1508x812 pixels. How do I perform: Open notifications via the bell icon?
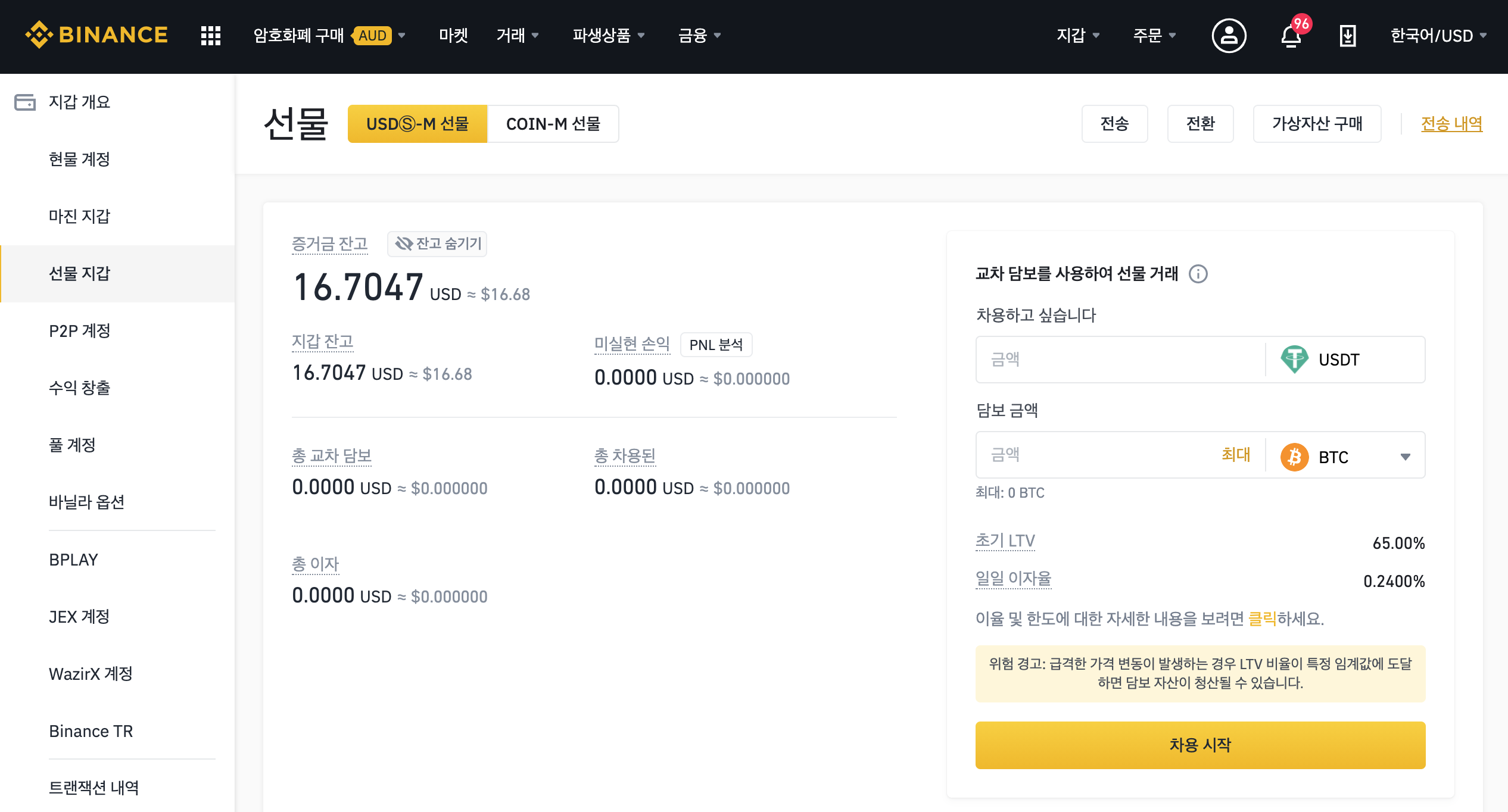[1290, 38]
